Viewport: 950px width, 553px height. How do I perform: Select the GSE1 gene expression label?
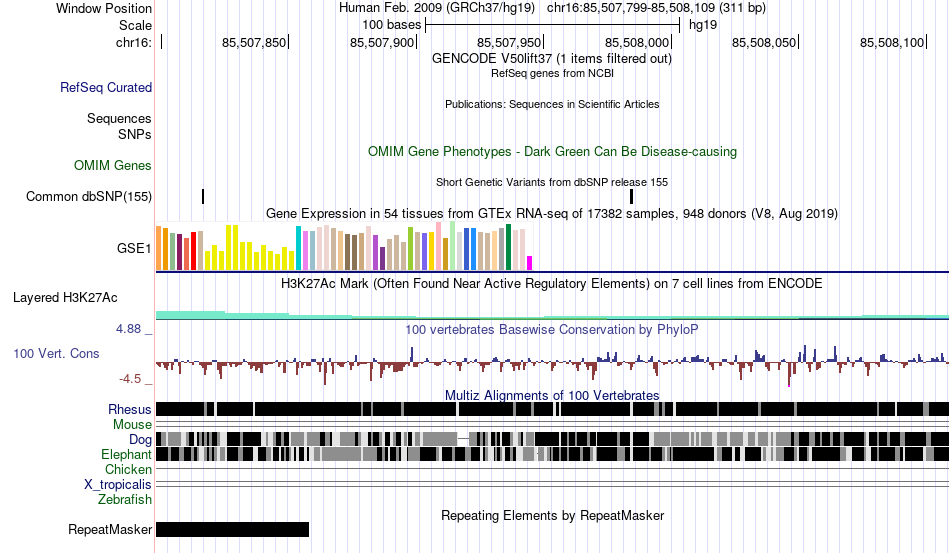134,248
